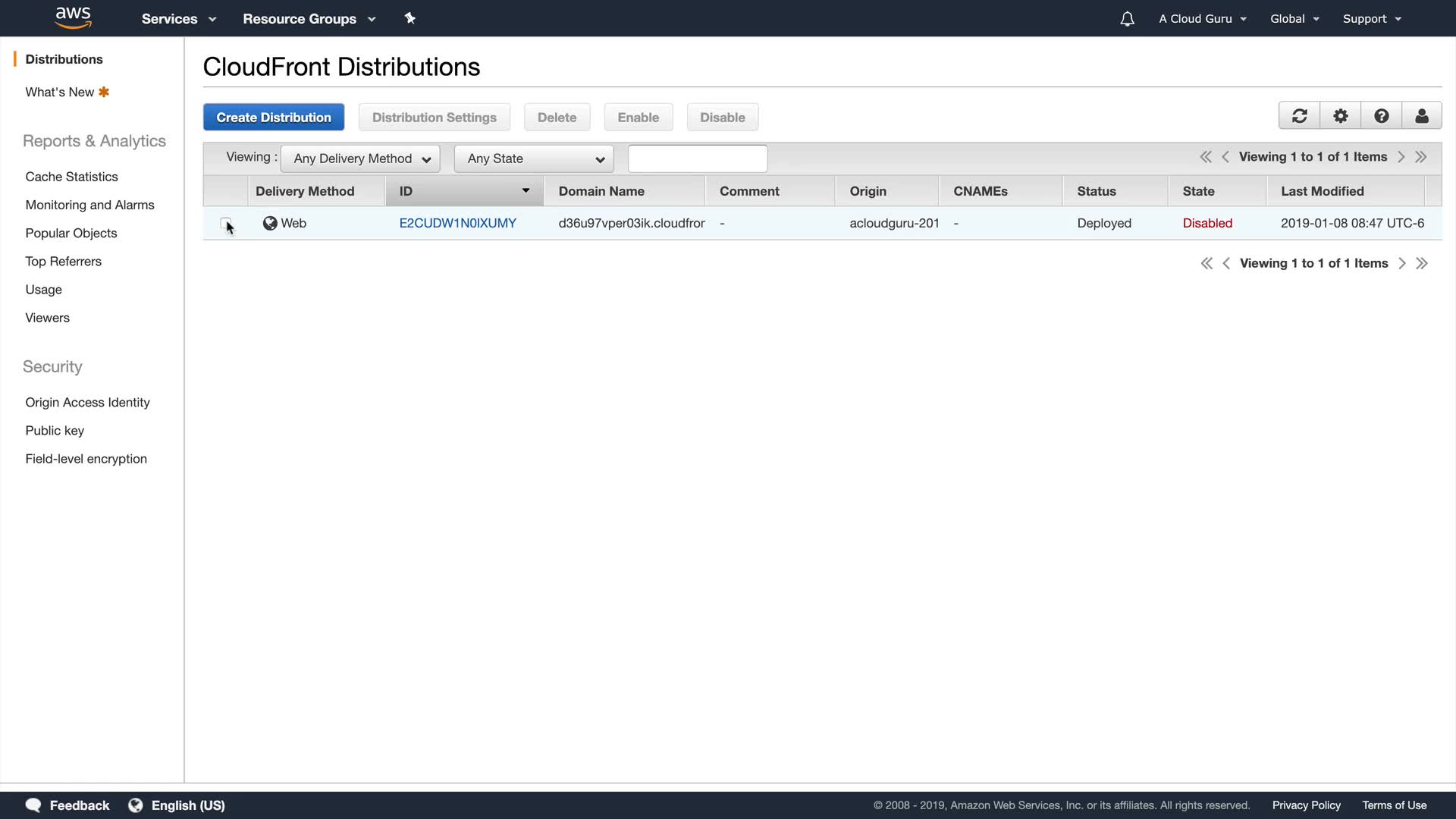Click the pin shortcut icon

(410, 18)
